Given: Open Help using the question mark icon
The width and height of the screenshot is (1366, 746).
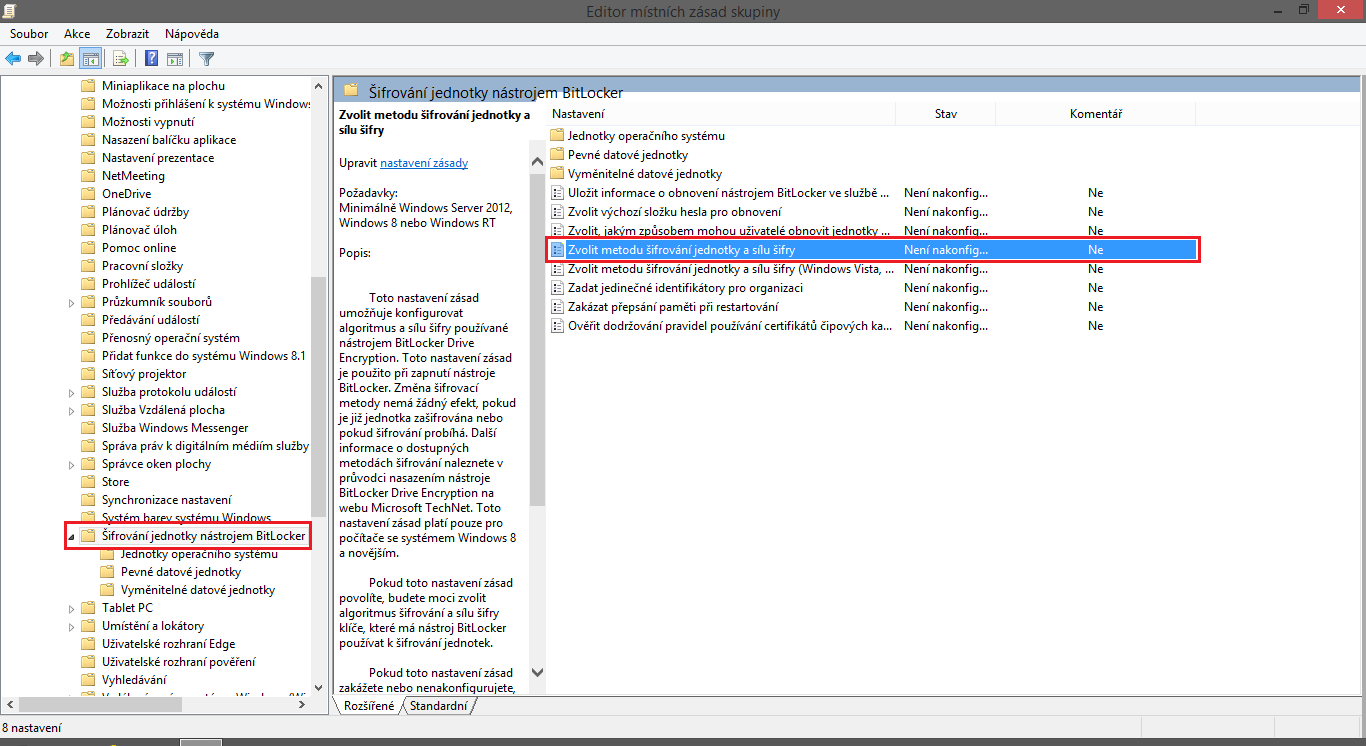Looking at the screenshot, I should (150, 58).
